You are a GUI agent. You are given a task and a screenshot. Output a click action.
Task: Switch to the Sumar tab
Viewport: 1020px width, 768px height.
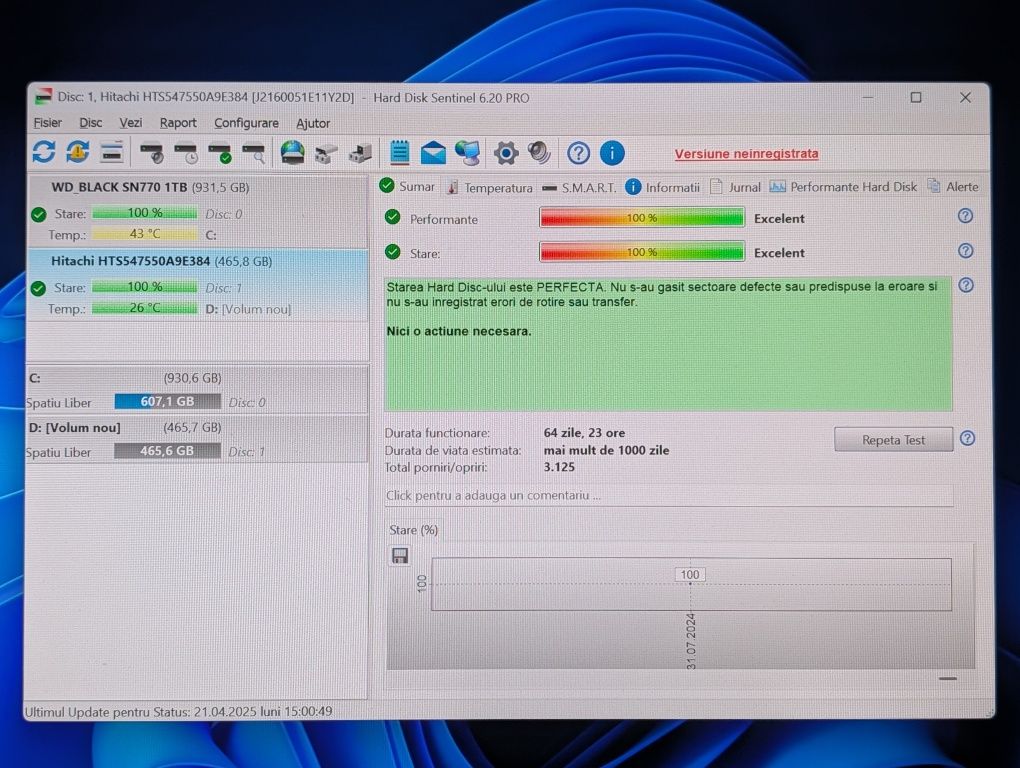[407, 187]
